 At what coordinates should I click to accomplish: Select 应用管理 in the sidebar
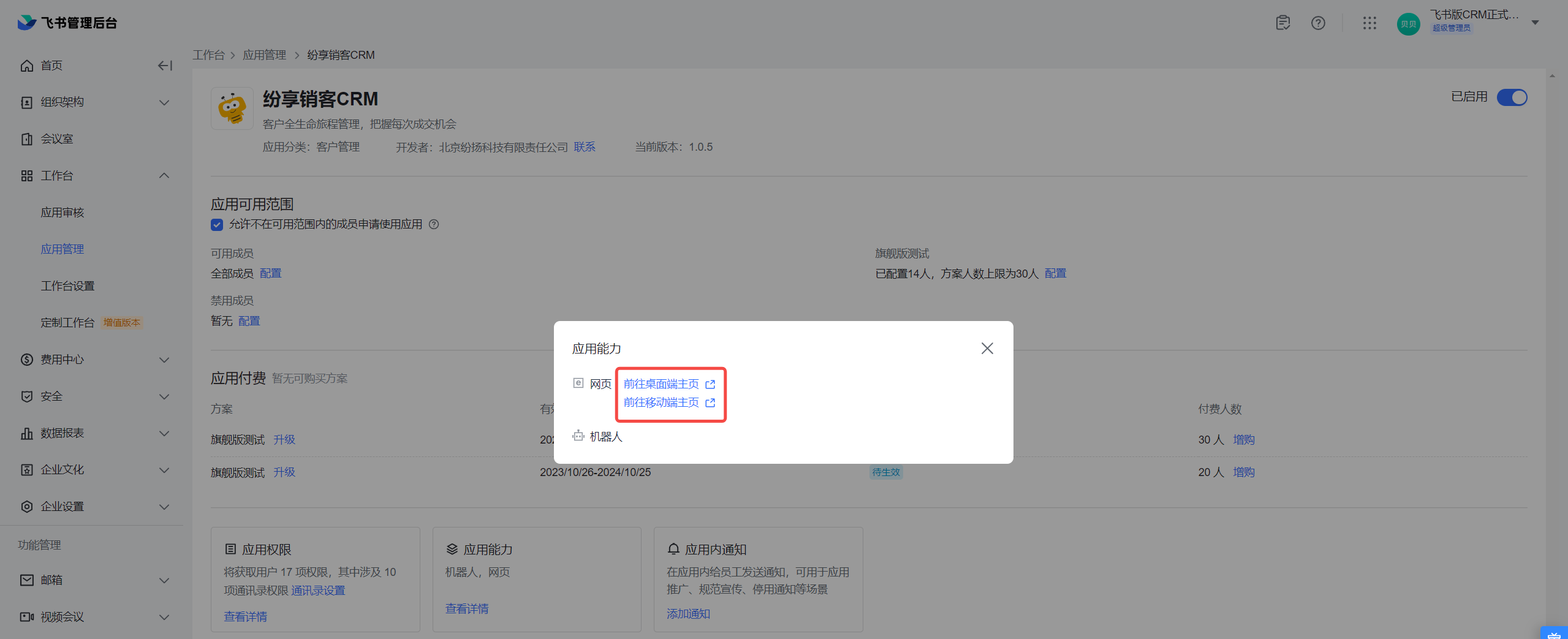click(62, 249)
